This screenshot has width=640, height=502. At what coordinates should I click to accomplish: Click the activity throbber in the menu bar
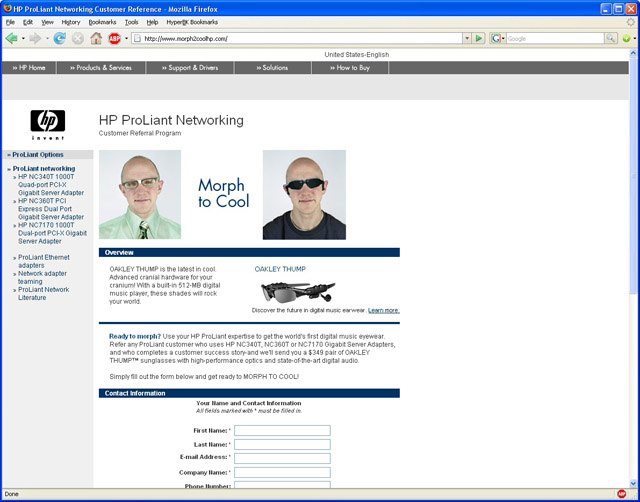(x=631, y=22)
